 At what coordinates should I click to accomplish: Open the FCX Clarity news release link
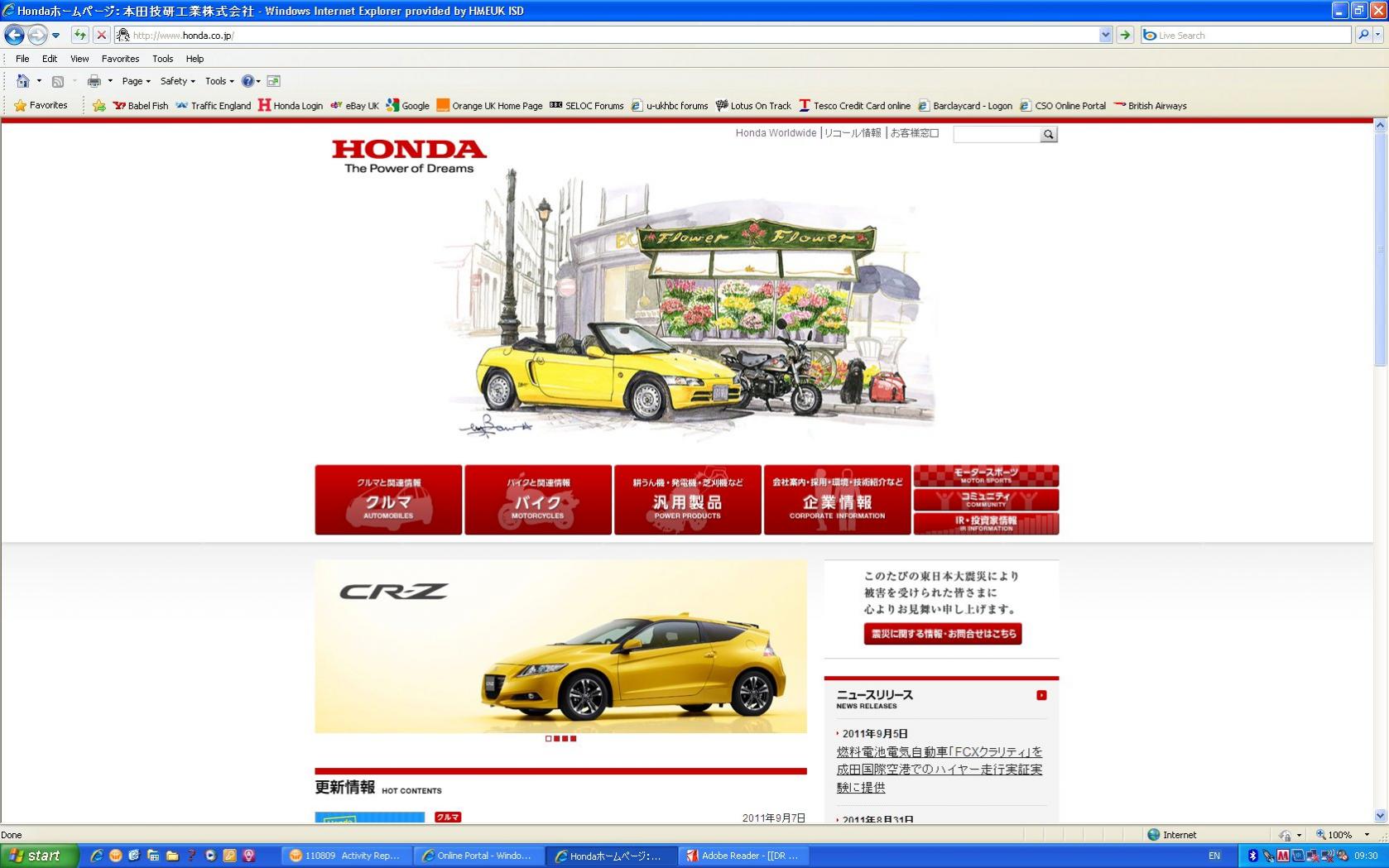(940, 770)
